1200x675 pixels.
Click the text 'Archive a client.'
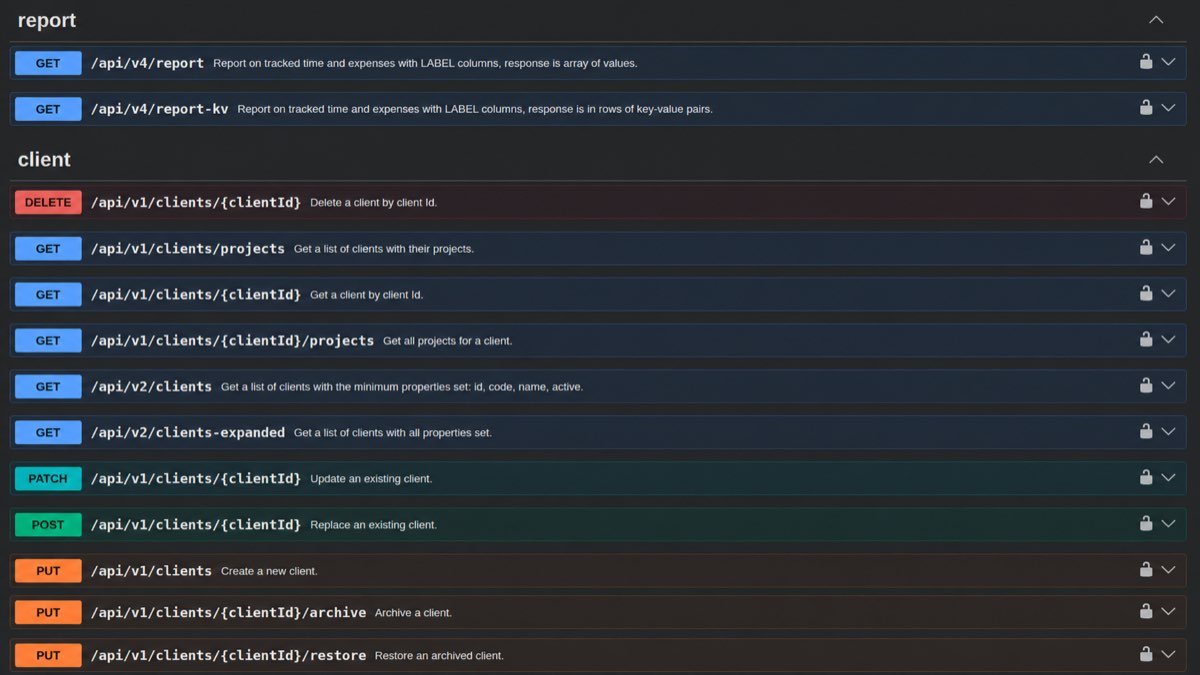point(413,613)
